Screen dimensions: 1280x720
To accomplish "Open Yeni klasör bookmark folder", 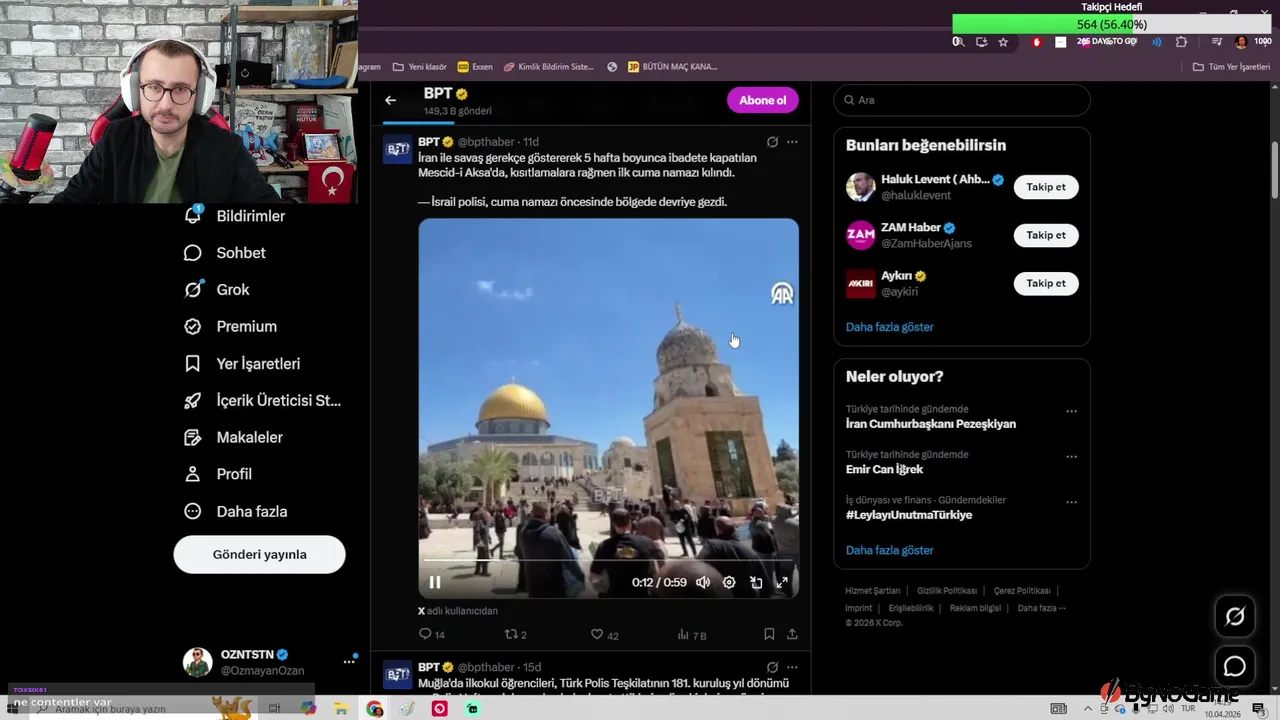I will pyautogui.click(x=420, y=67).
